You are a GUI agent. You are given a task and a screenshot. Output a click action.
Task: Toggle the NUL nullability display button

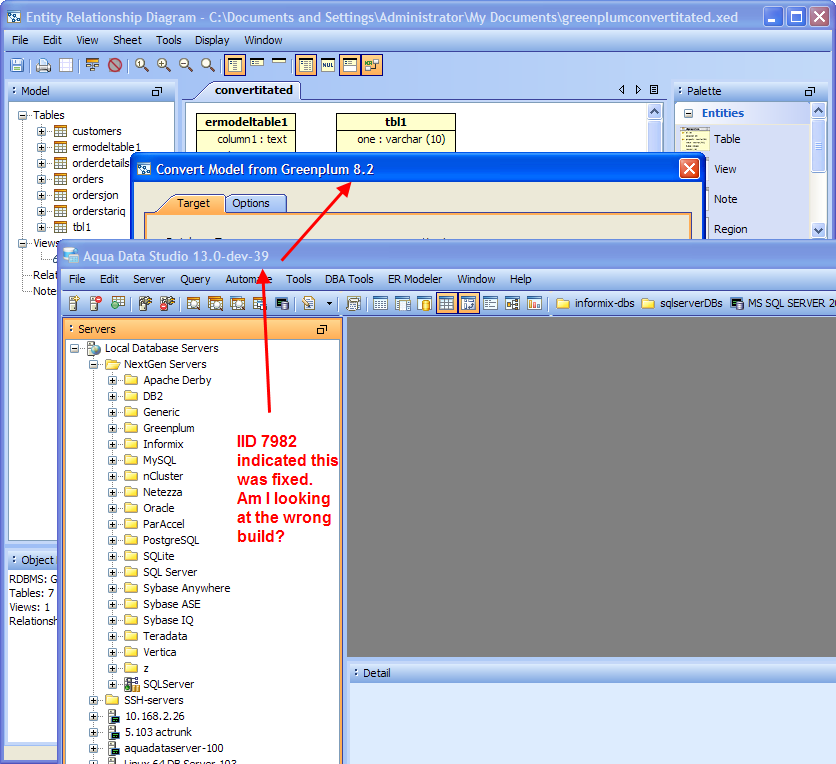tap(328, 65)
